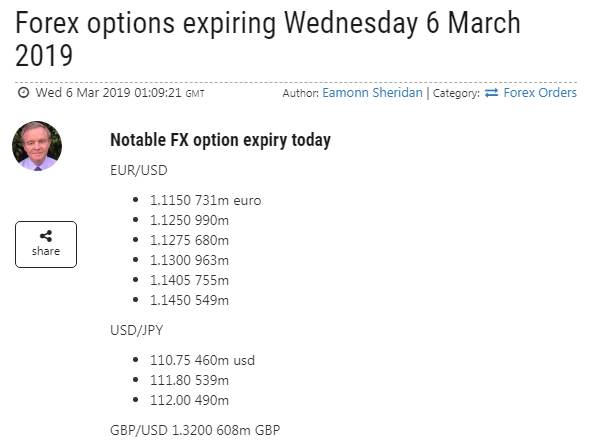Viewport: 590px width, 446px height.
Task: Select the 1.1150 731m euro entry
Action: [205, 201]
